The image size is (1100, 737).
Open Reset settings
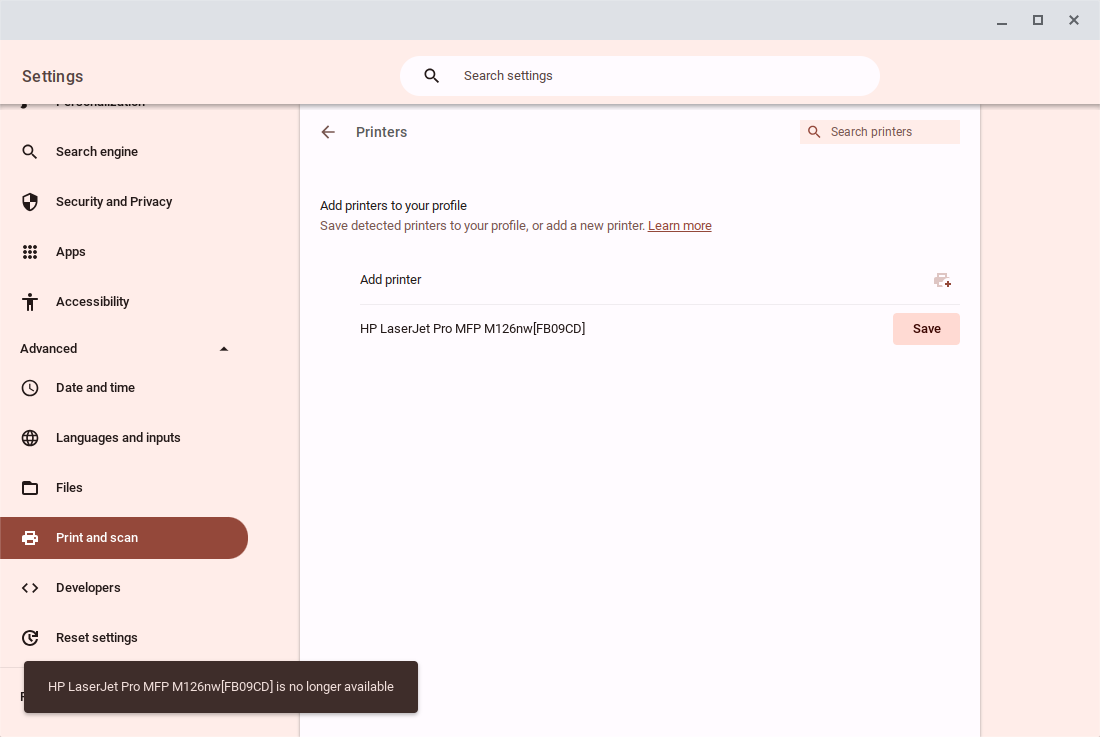pyautogui.click(x=124, y=637)
